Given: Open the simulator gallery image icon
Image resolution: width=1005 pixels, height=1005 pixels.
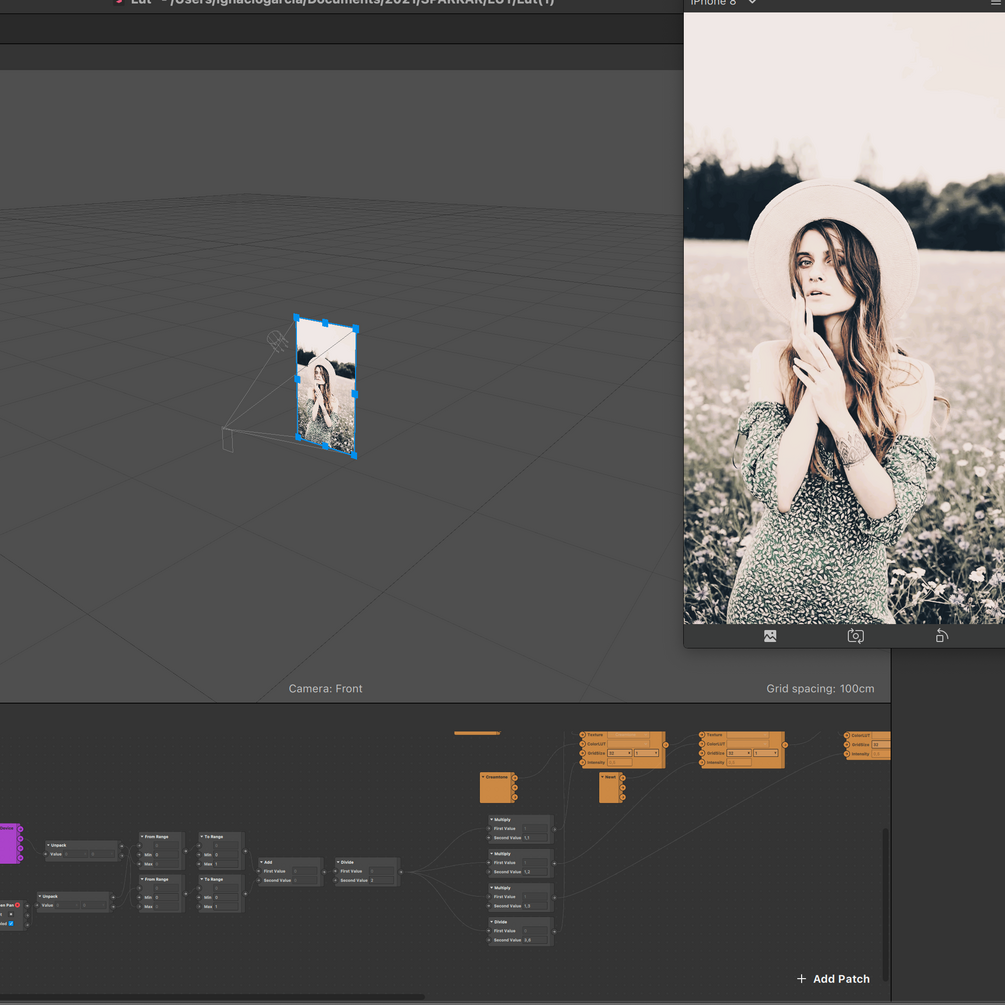Looking at the screenshot, I should (770, 636).
